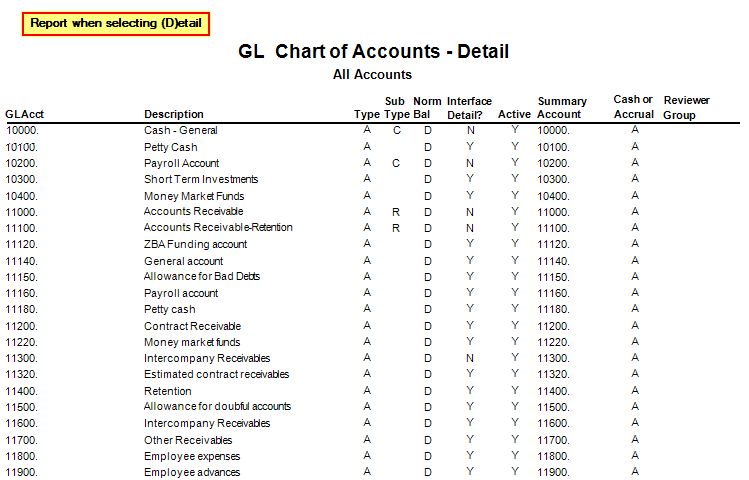The height and width of the screenshot is (480, 749).
Task: Select the 'Other Receivables' description
Action: click(x=188, y=440)
